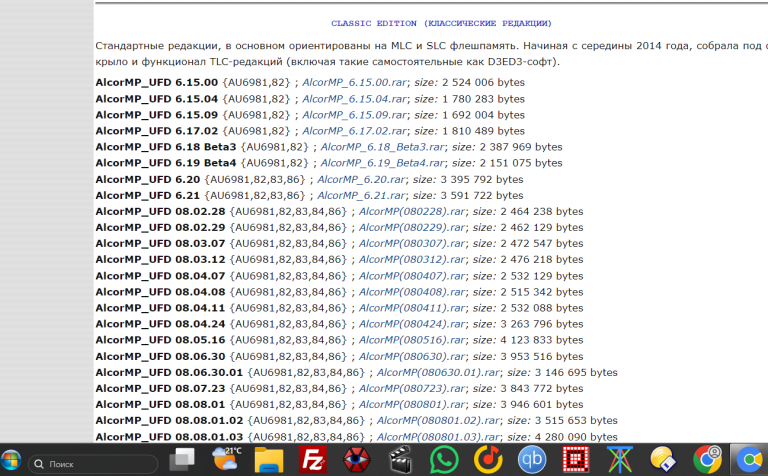Download AlcorMP(080229).rar
Image resolution: width=768 pixels, height=476 pixels.
[x=412, y=228]
